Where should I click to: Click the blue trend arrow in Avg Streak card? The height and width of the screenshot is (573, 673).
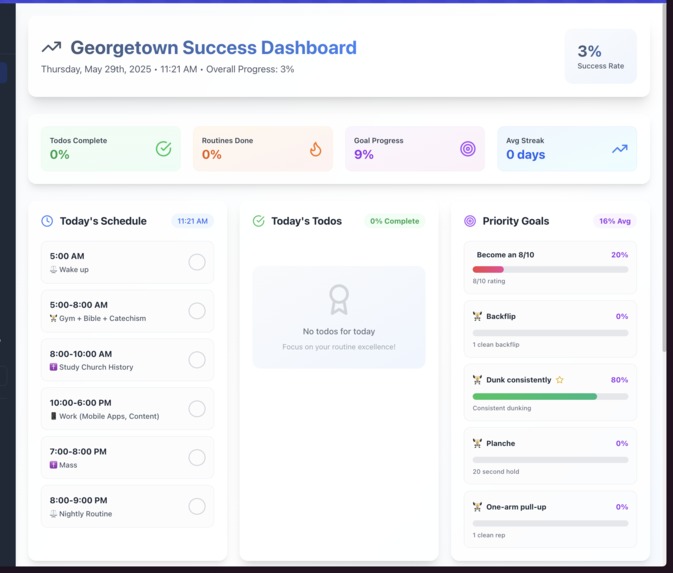620,149
